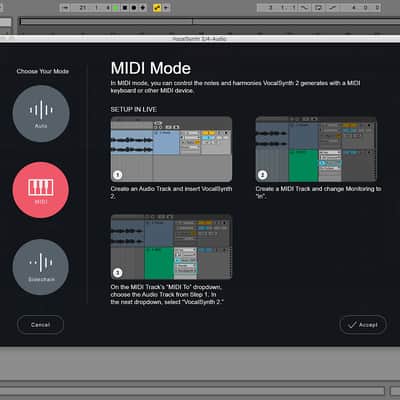400x400 pixels.
Task: Start playback with the green Play button
Action: click(x=116, y=7)
